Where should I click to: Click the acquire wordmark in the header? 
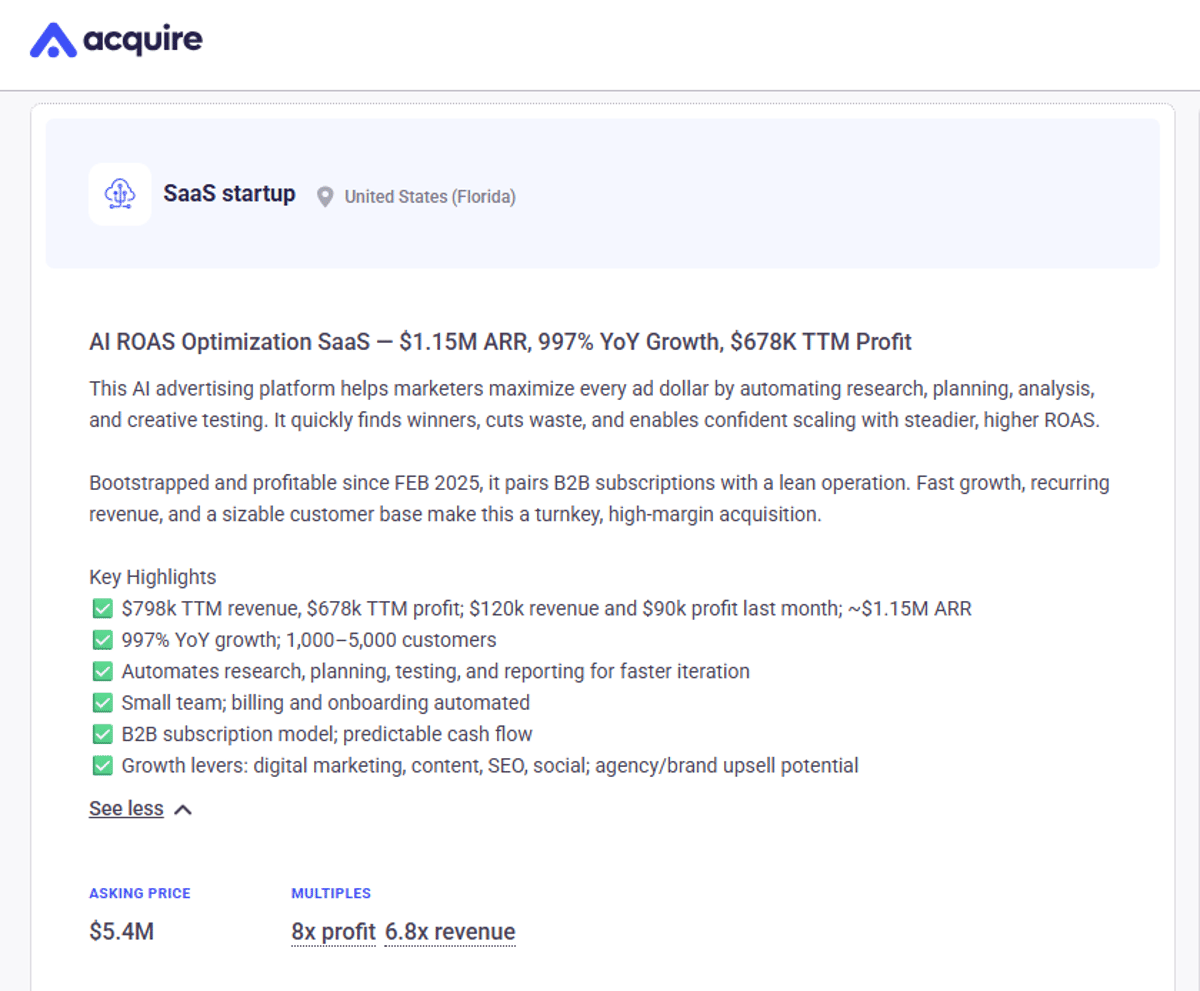[x=142, y=41]
